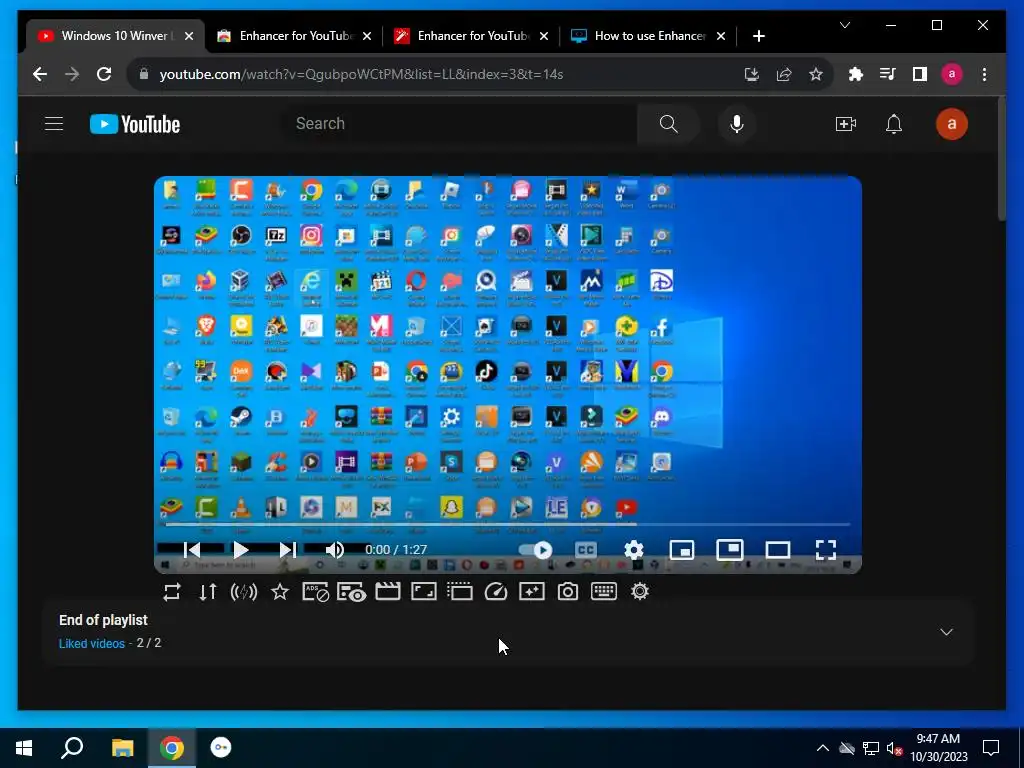Open Enhancer options gear below video

click(x=640, y=592)
